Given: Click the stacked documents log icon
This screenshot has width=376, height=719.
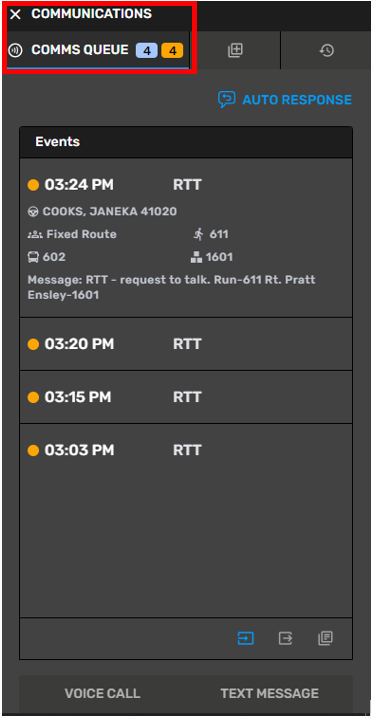Looking at the screenshot, I should (326, 638).
